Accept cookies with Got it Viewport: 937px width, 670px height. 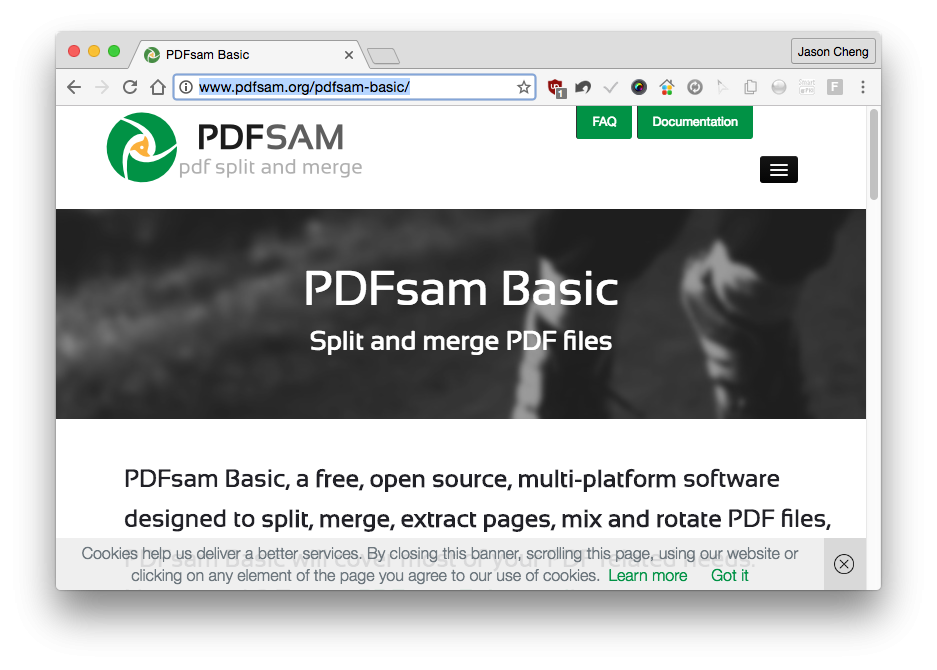(730, 576)
